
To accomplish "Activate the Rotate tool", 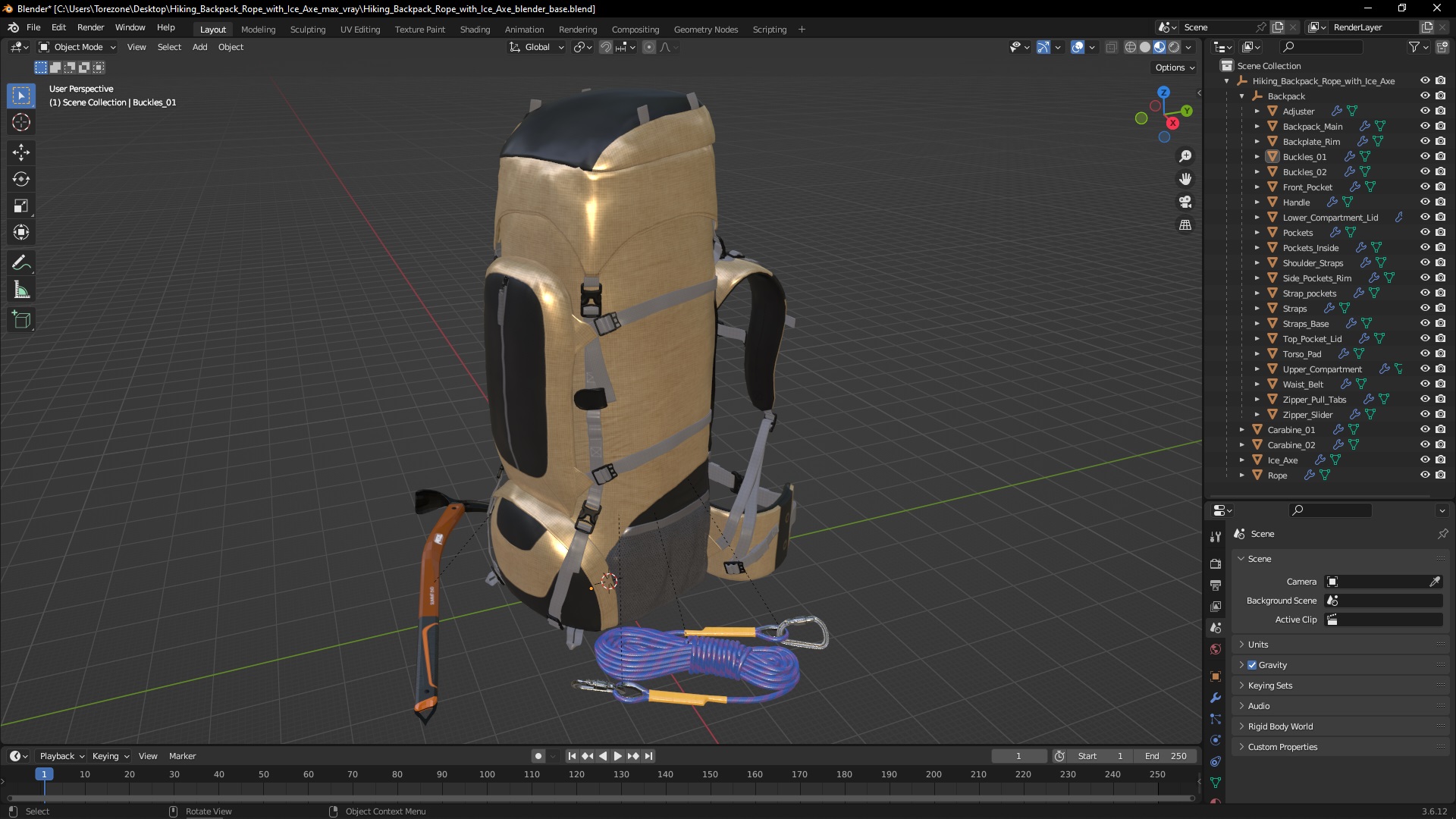I will (21, 179).
